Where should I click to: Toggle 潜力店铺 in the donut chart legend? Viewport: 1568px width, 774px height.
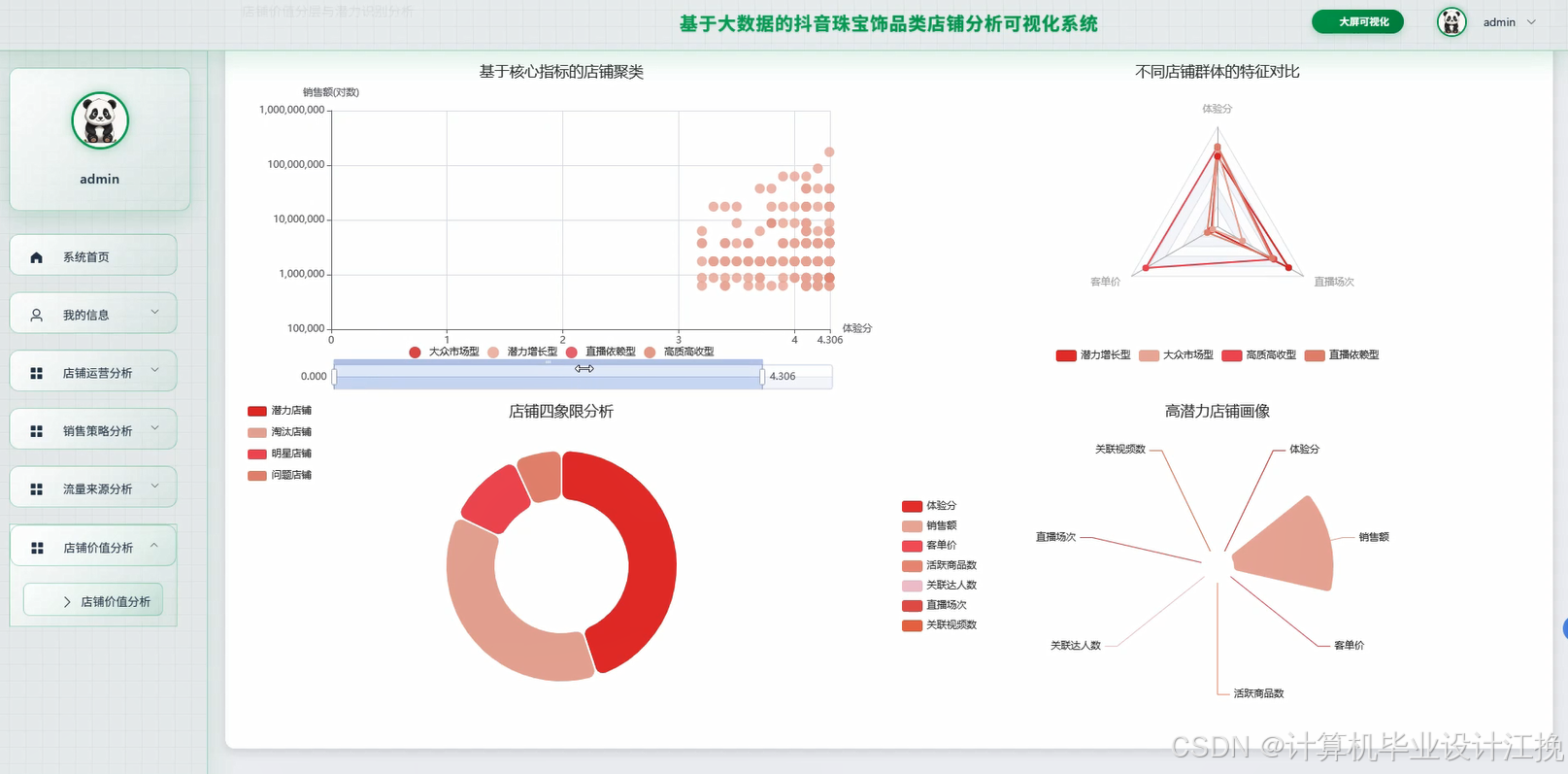coord(280,411)
